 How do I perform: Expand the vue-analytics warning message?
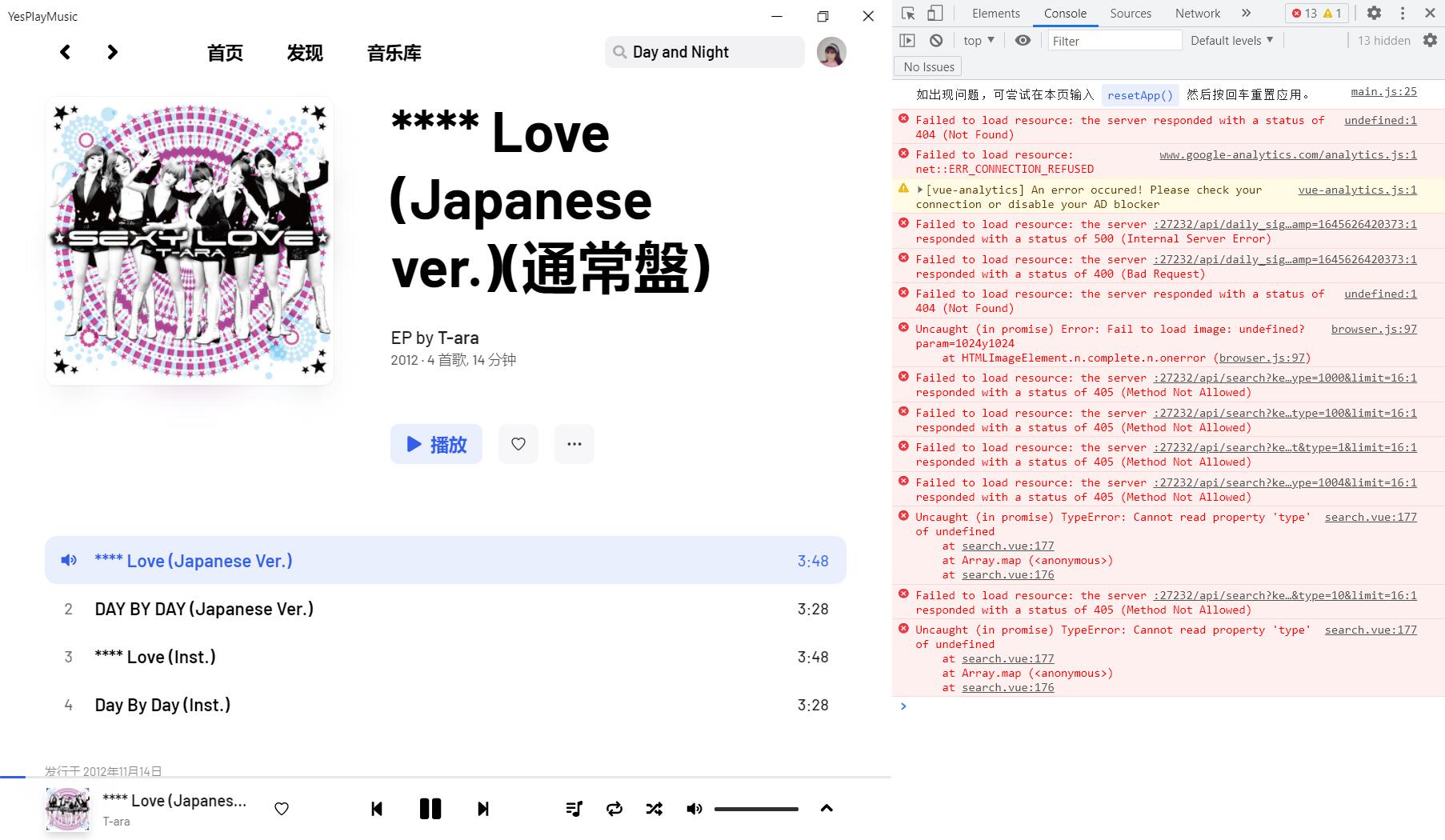click(x=920, y=190)
